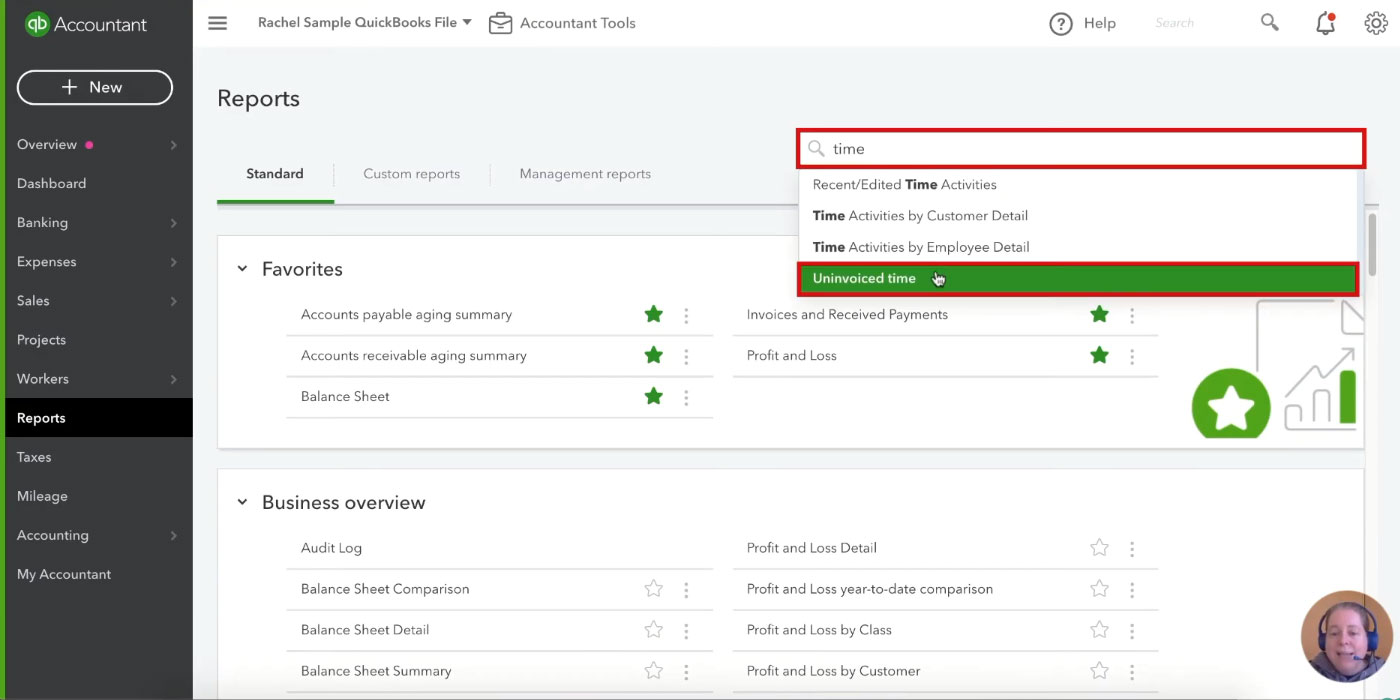Favorite the Profit and Loss by Class report
This screenshot has height=700, width=1400.
pyautogui.click(x=1100, y=630)
